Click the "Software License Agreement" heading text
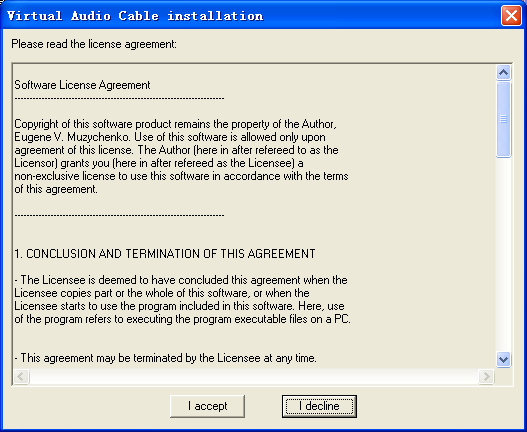527x432 pixels. pyautogui.click(x=82, y=85)
